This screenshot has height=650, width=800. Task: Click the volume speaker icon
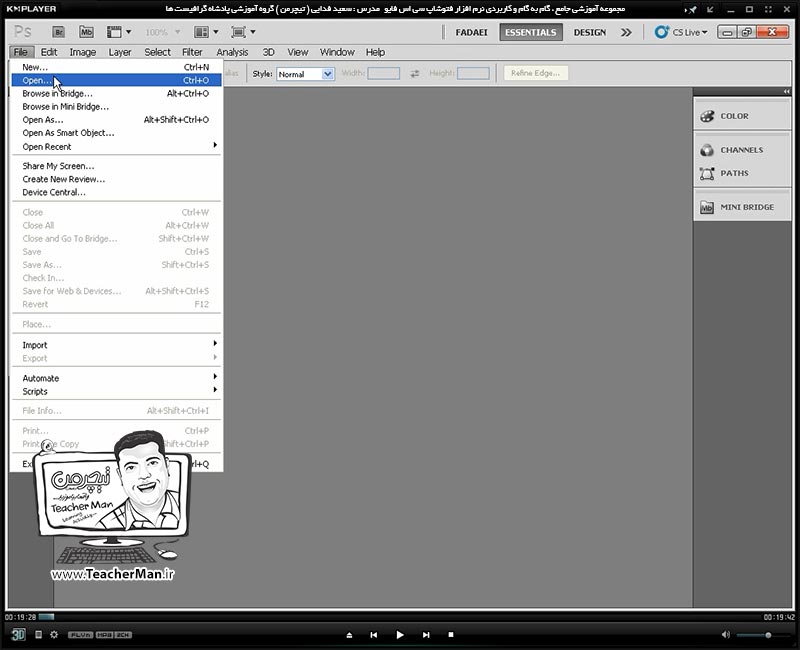pyautogui.click(x=726, y=635)
